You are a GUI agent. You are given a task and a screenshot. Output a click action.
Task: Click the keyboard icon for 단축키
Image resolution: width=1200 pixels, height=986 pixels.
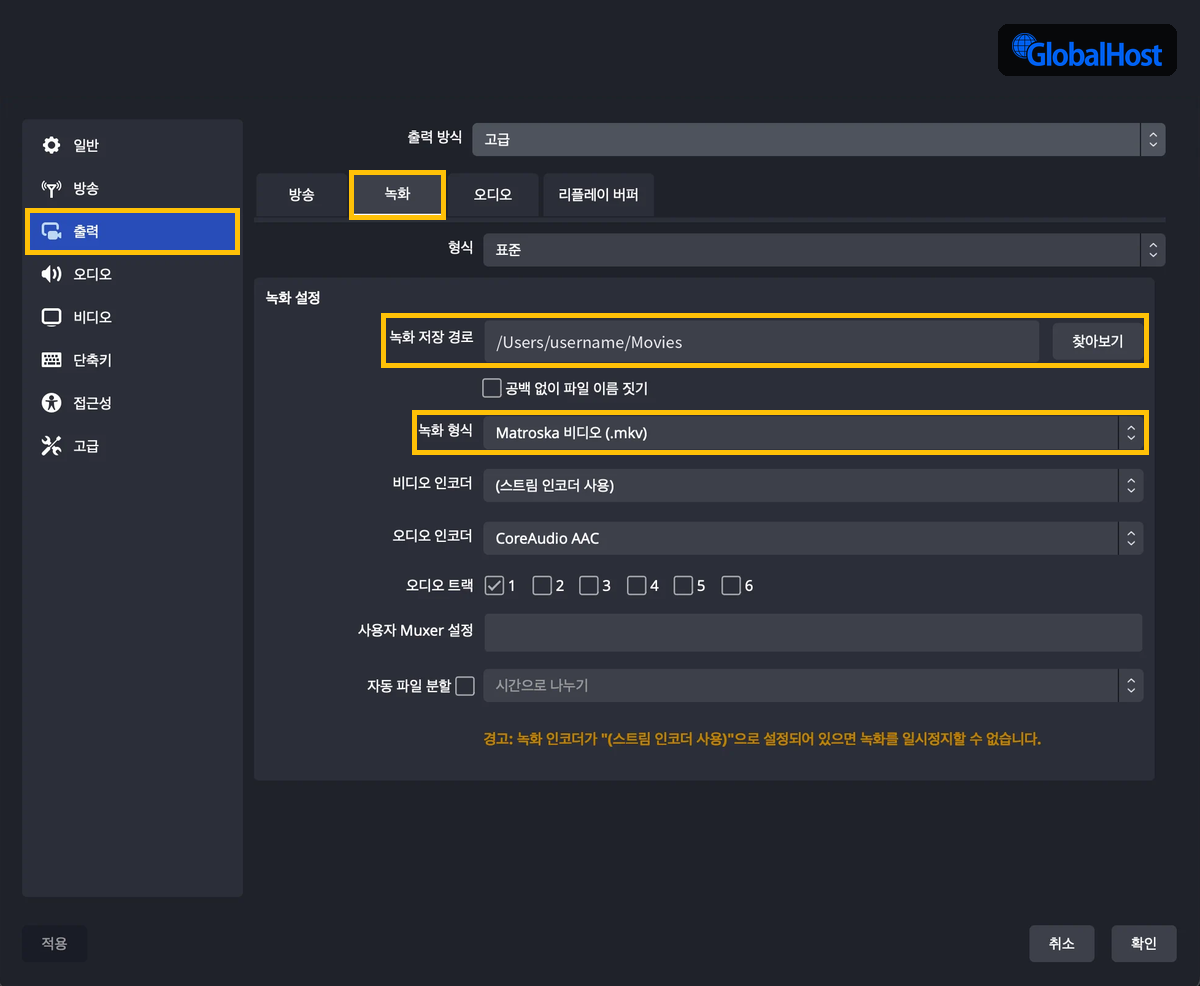pyautogui.click(x=51, y=360)
